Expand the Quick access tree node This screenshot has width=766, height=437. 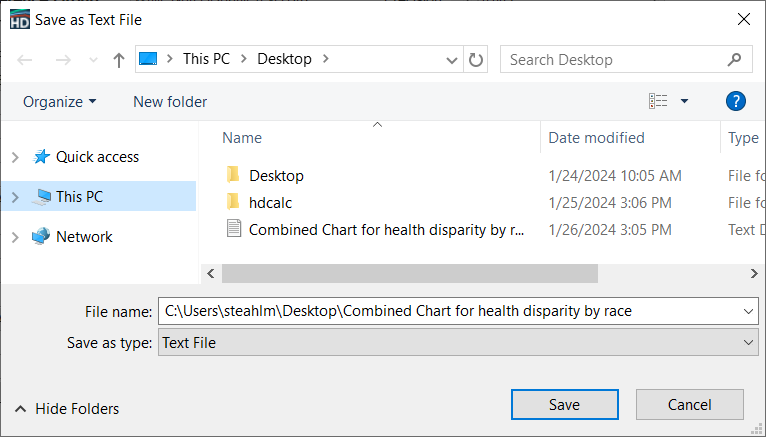point(14,157)
